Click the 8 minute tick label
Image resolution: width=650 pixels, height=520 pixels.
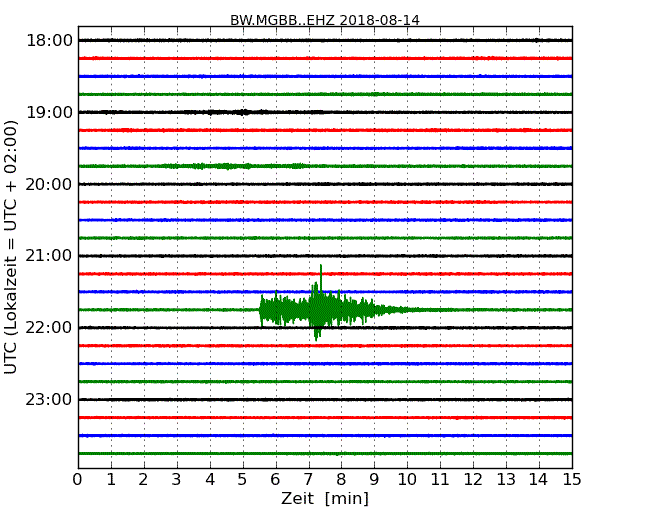point(341,480)
